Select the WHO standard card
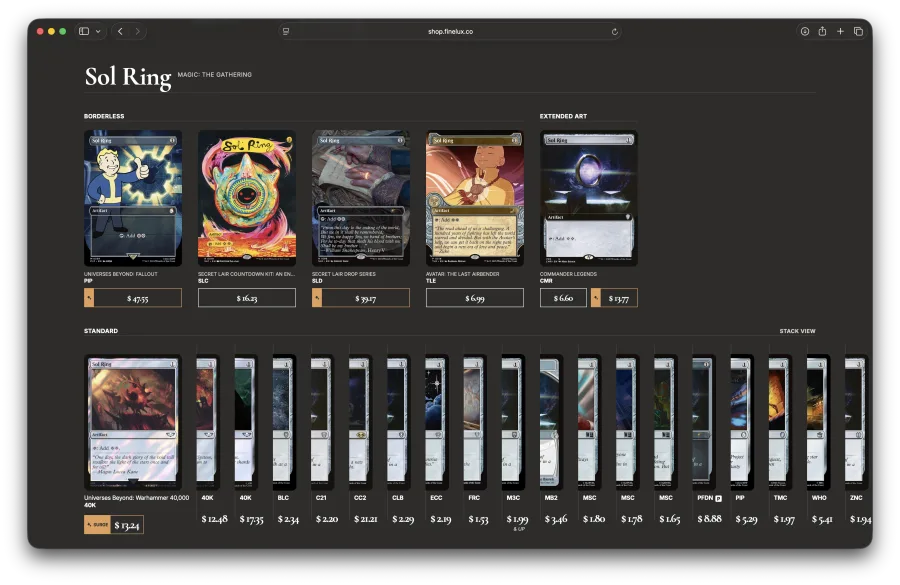 [818, 421]
